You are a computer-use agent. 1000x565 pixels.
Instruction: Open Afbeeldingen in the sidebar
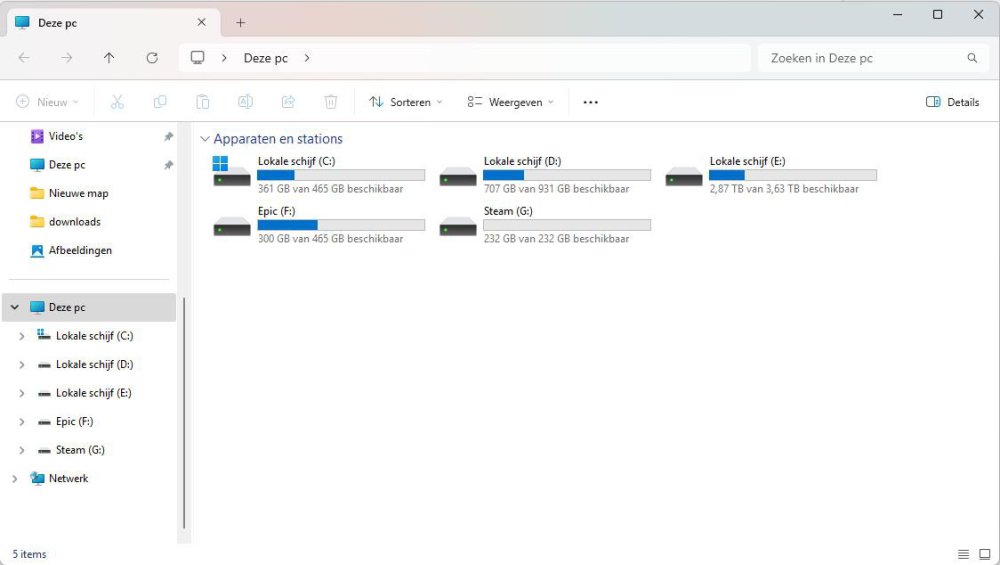(80, 251)
